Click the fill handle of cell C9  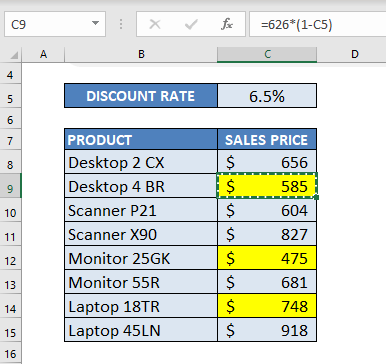(316, 197)
